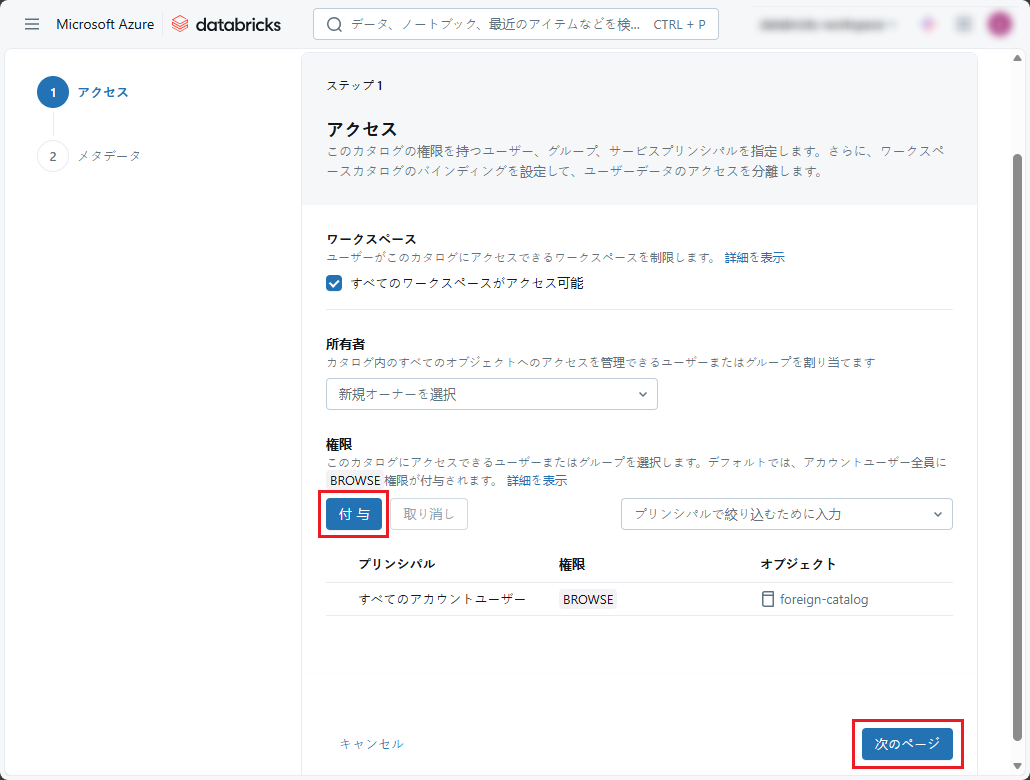Click 次のページ to continue
Viewport: 1030px width, 780px height.
(907, 744)
